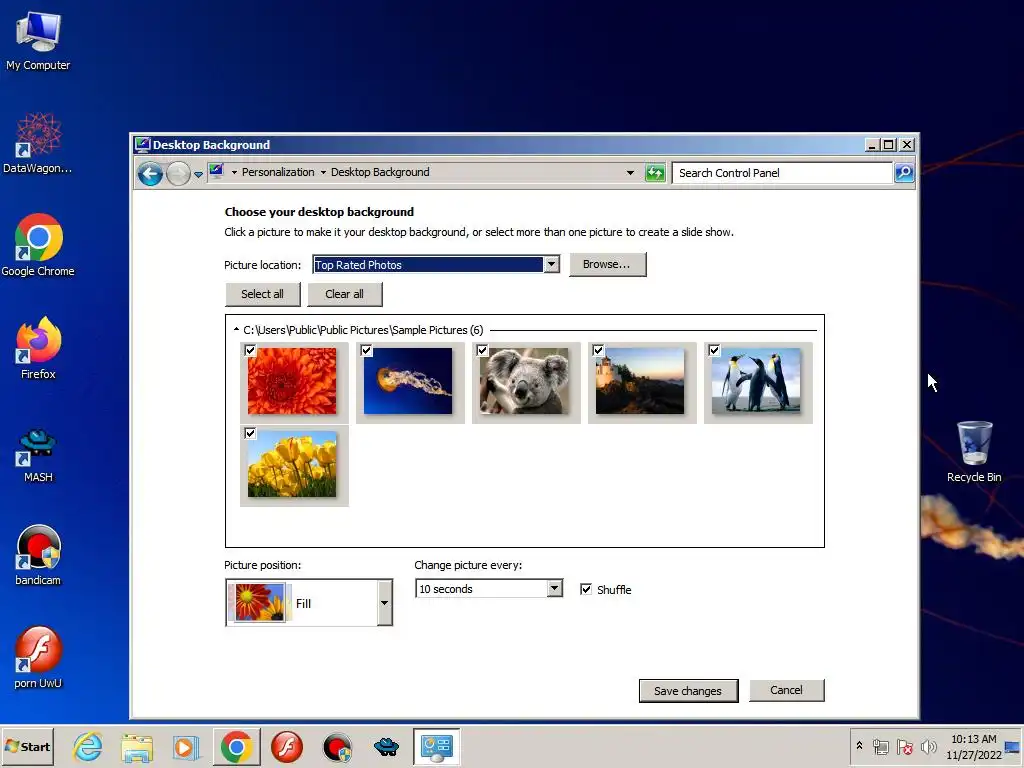Viewport: 1024px width, 768px height.
Task: Open the Recycle Bin icon
Action: coord(974,452)
